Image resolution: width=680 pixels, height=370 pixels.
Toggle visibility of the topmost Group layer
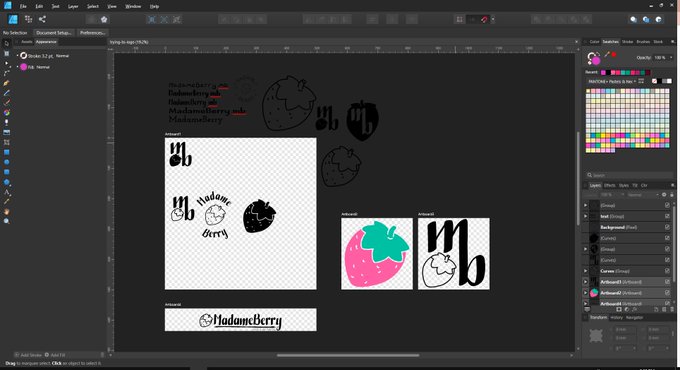pos(667,205)
